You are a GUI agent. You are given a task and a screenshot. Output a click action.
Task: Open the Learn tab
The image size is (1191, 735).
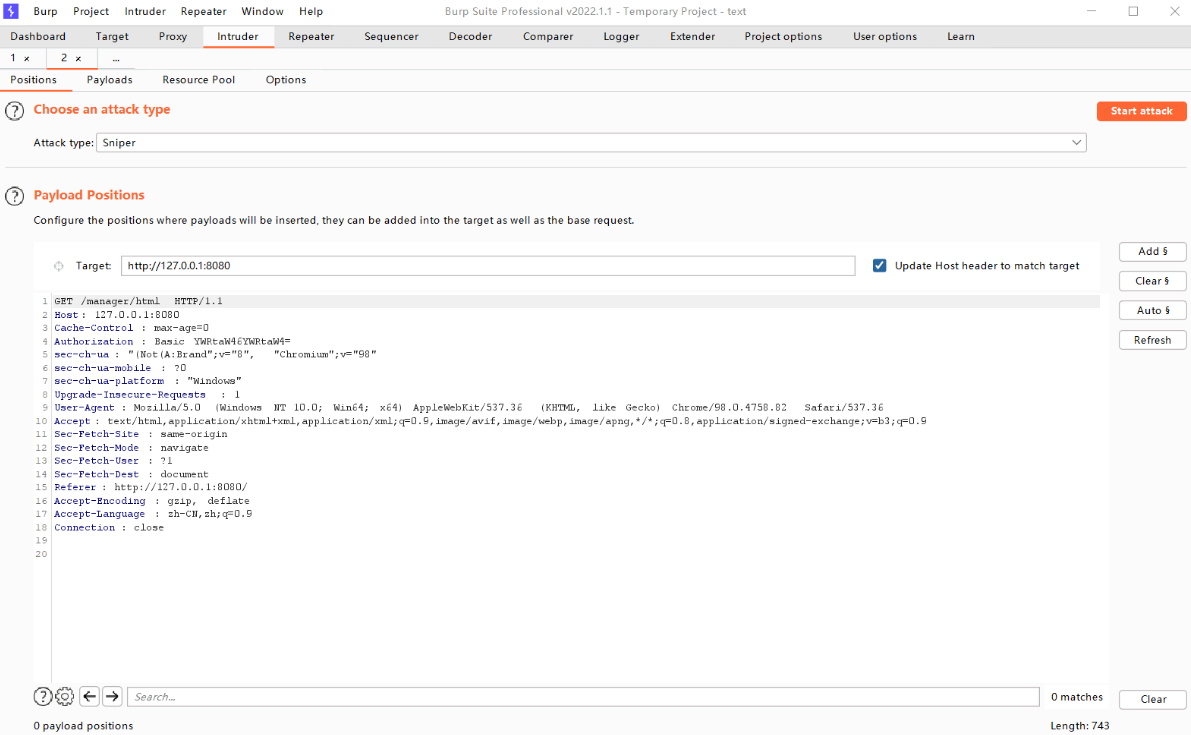961,36
